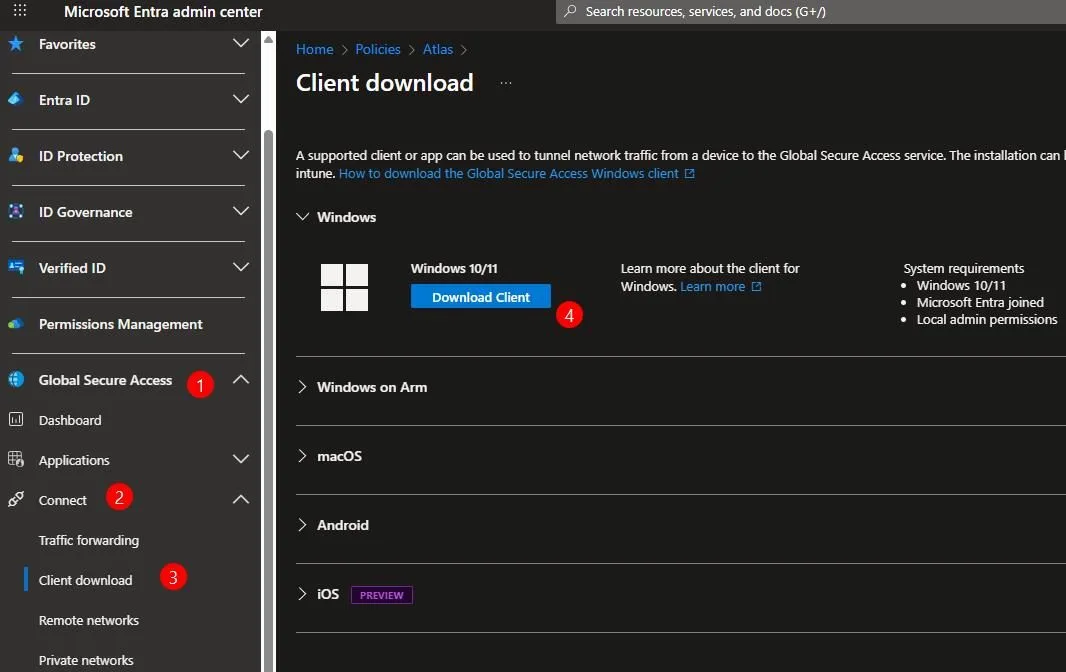This screenshot has width=1066, height=672.
Task: Click the Local admin permissions requirement
Action: point(986,320)
